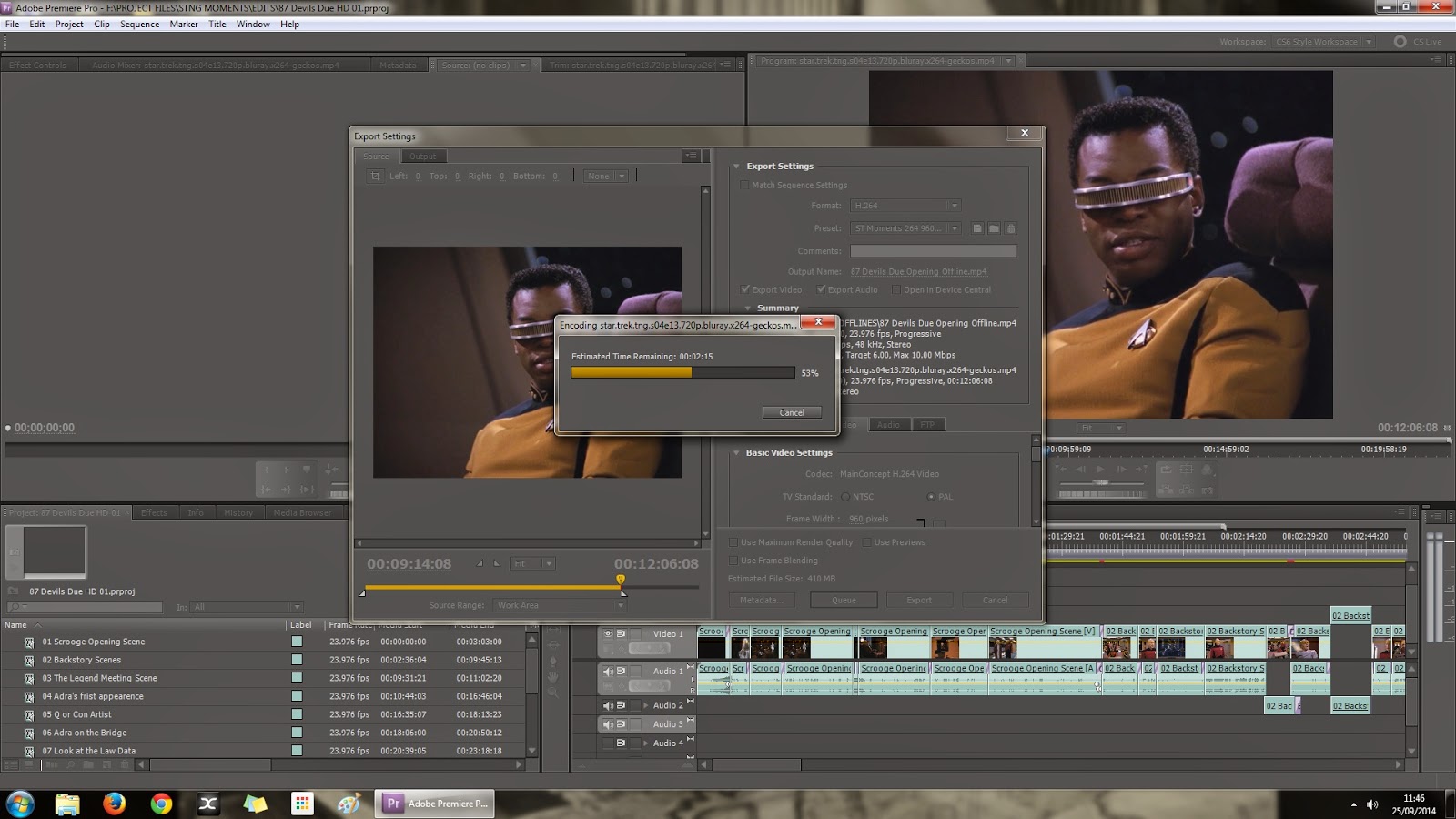Expand the Audio 4 track

646,743
